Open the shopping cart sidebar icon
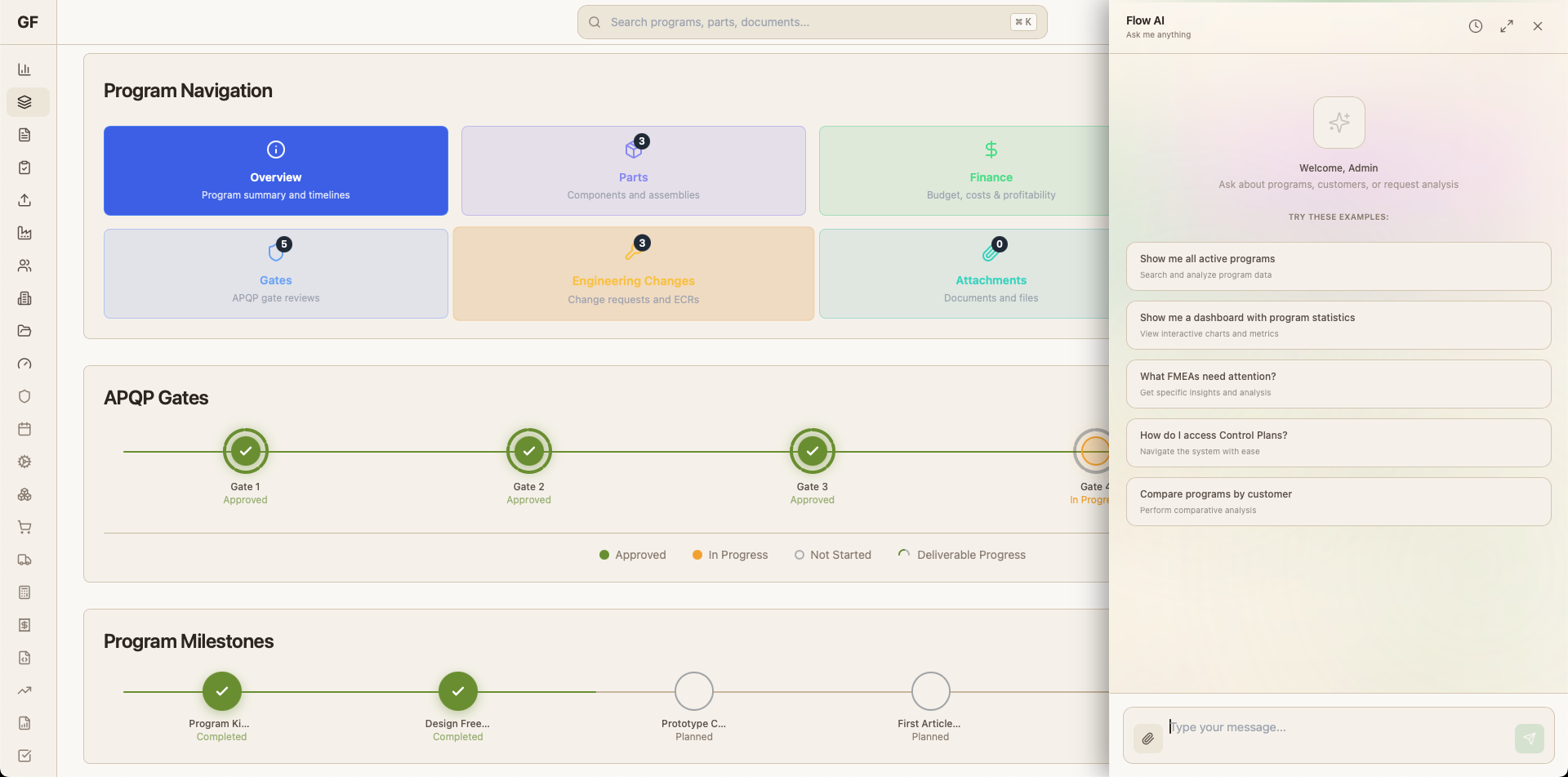1568x777 pixels. [24, 527]
